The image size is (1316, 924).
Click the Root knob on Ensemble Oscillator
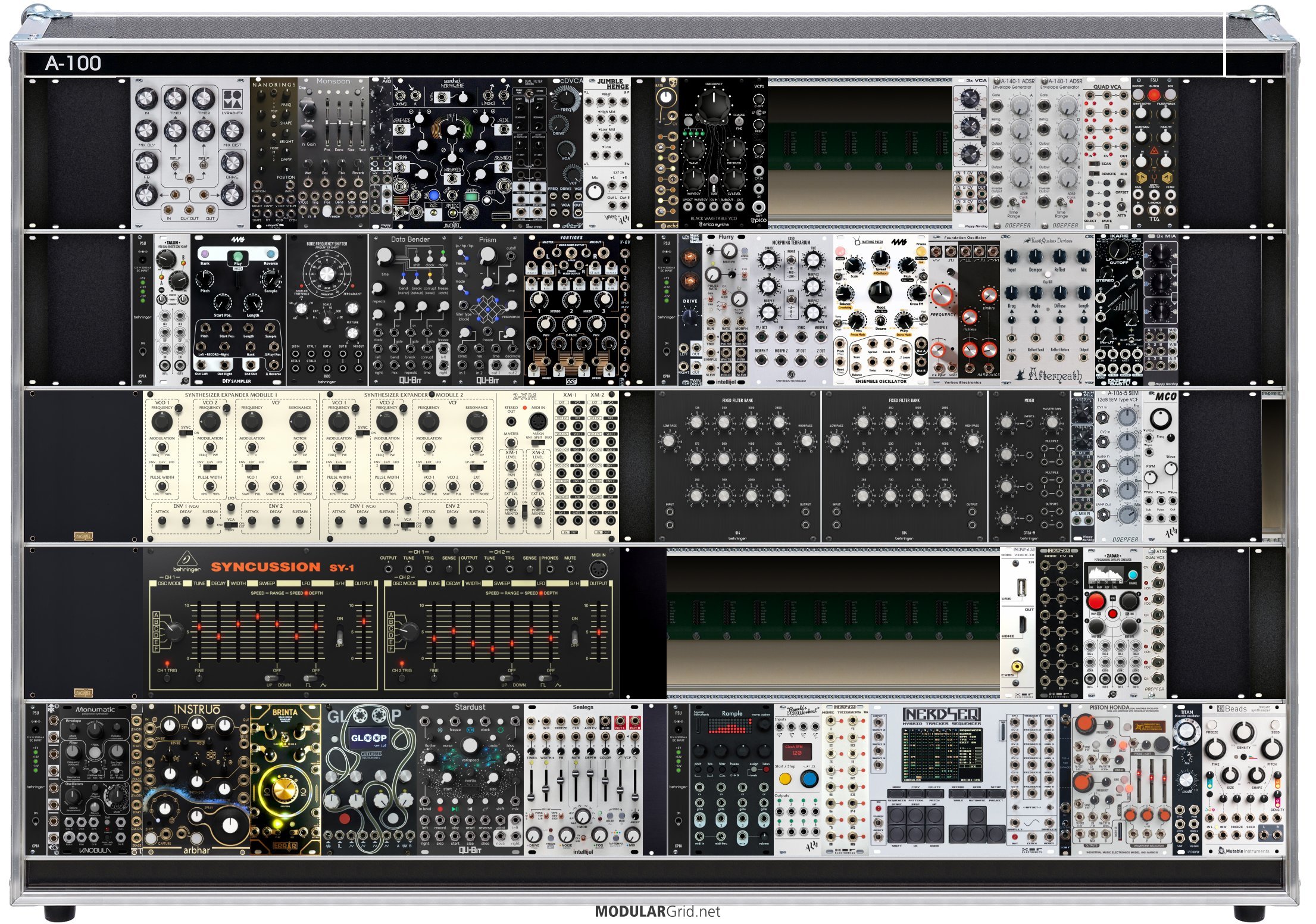pyautogui.click(x=880, y=292)
